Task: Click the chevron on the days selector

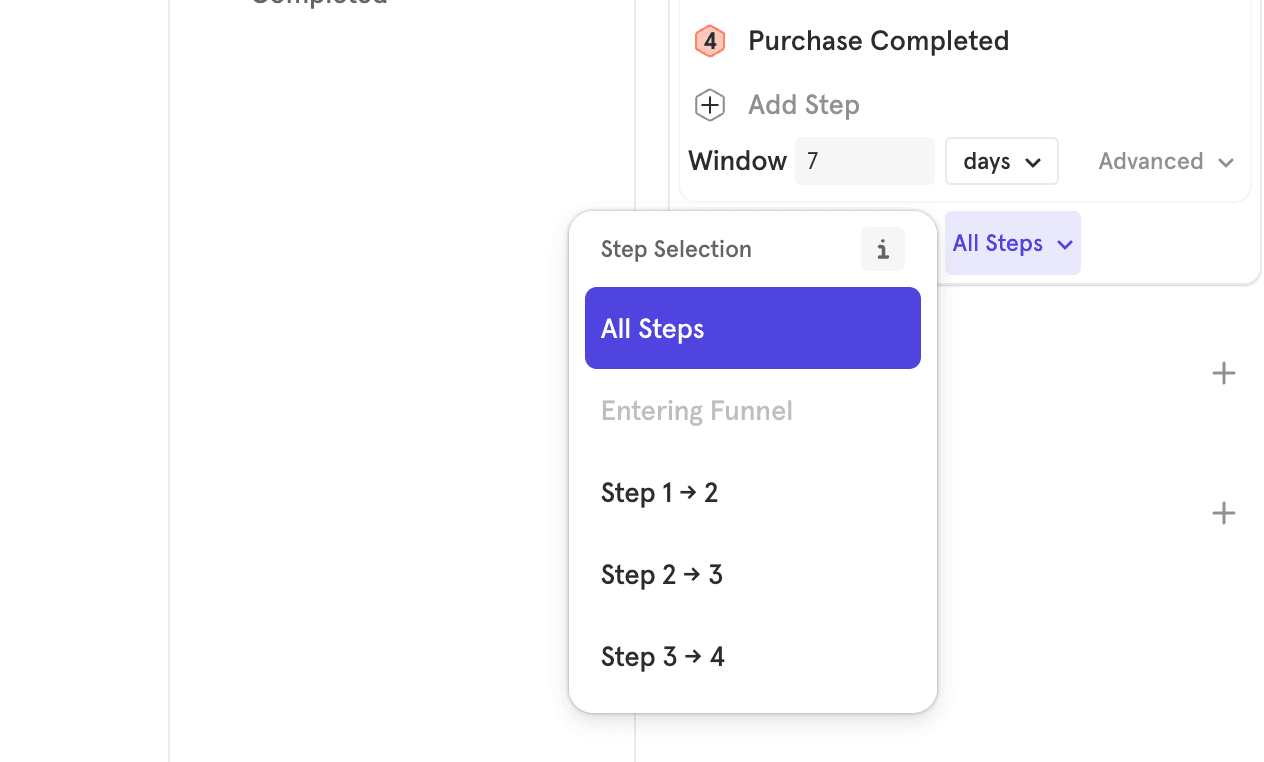Action: [x=1034, y=161]
